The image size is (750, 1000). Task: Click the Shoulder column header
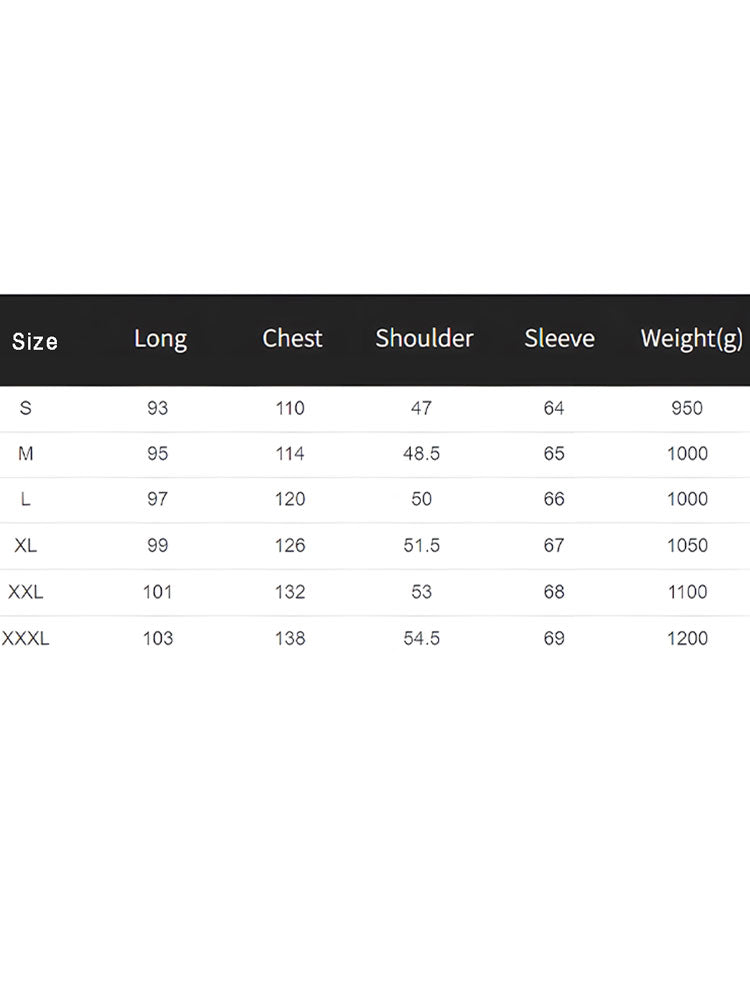(x=424, y=339)
